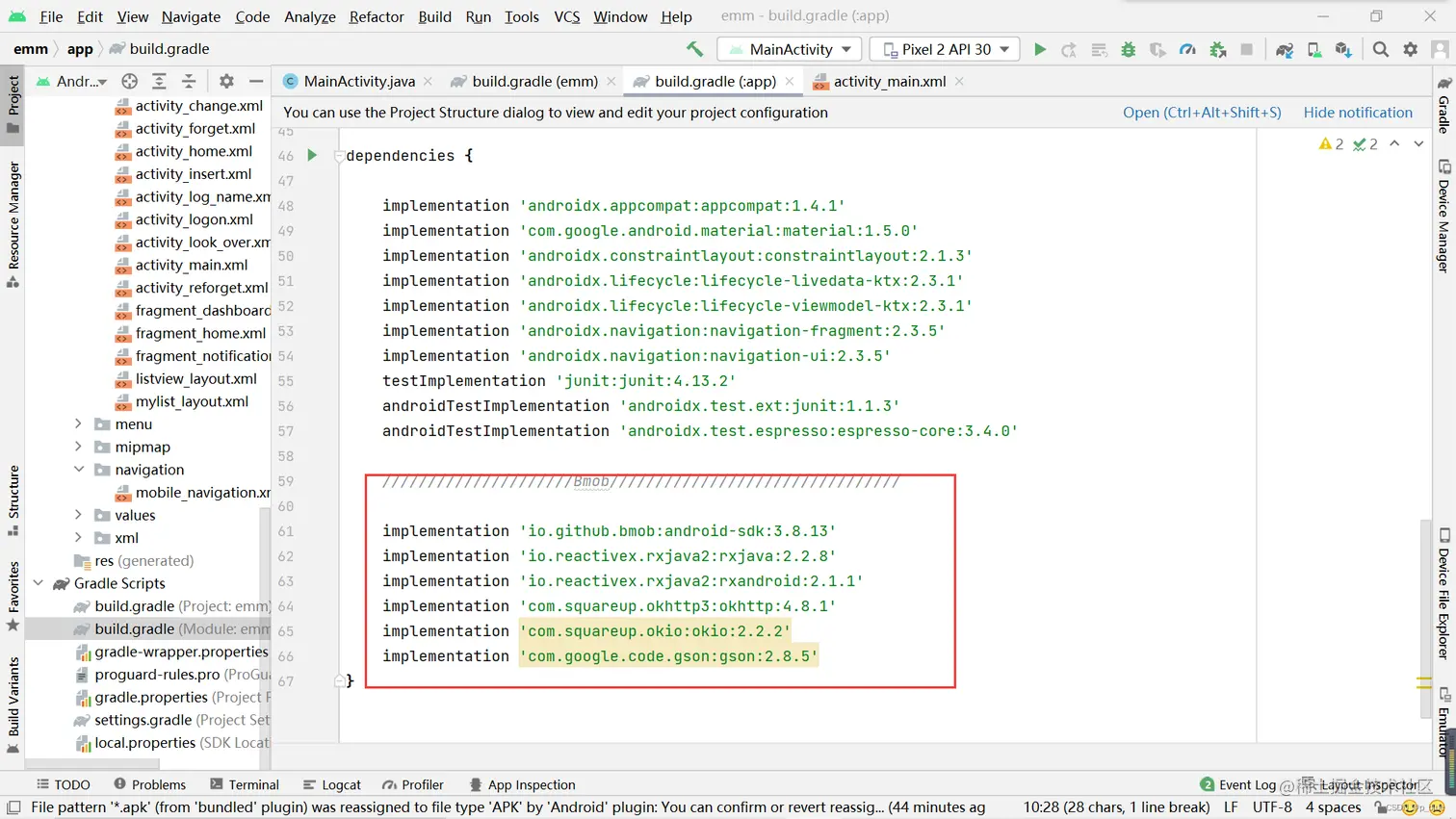Click the Stop run square icon
The image size is (1456, 819).
tap(1247, 49)
